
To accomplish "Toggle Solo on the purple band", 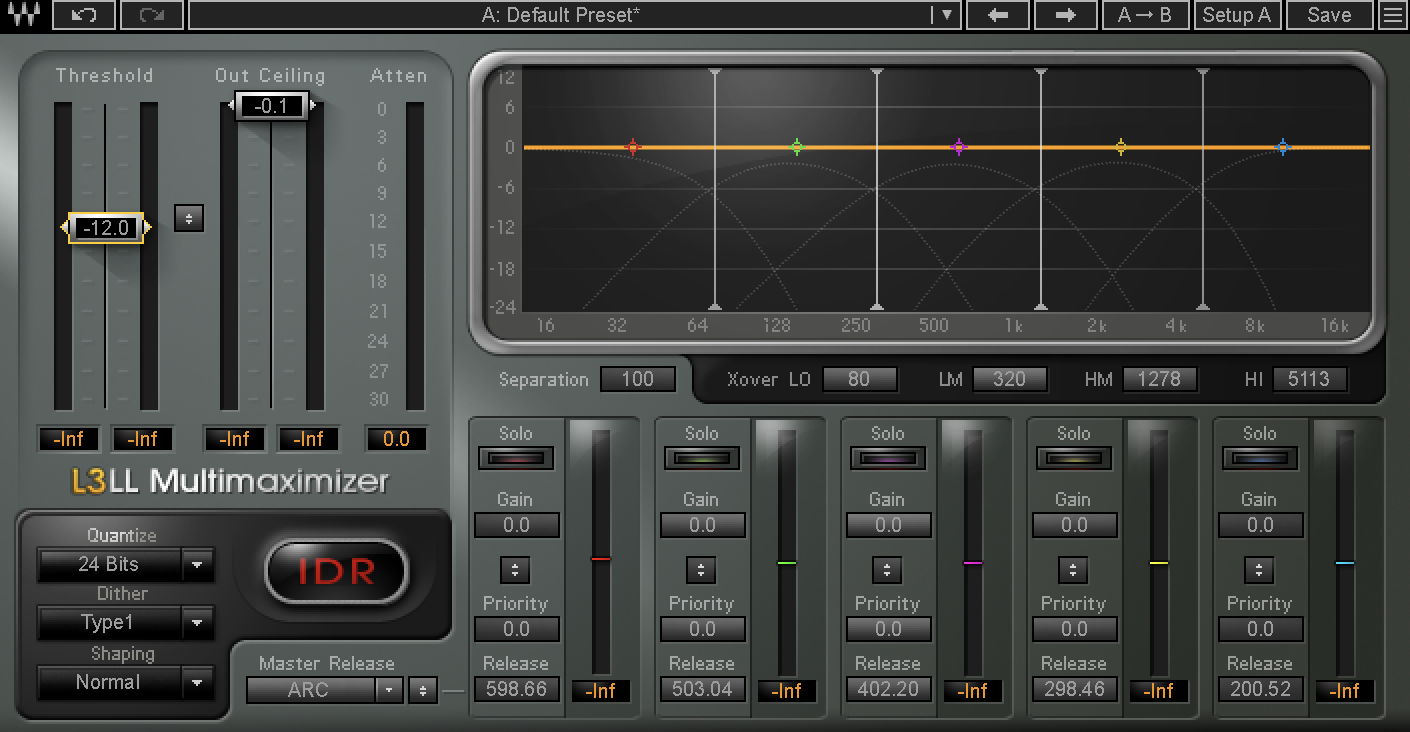I will coord(887,458).
